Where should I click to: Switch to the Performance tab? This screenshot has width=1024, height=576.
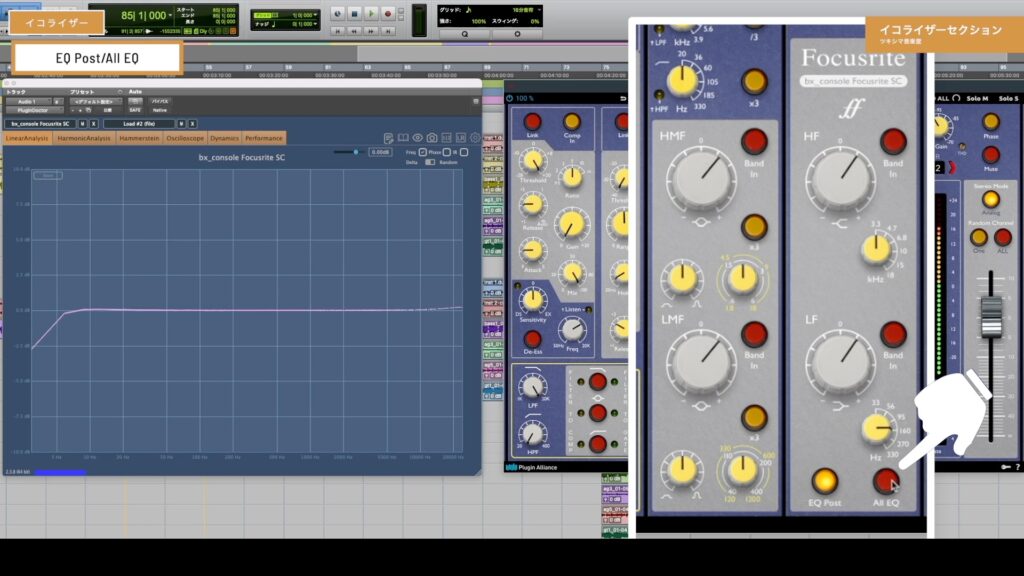tap(264, 138)
